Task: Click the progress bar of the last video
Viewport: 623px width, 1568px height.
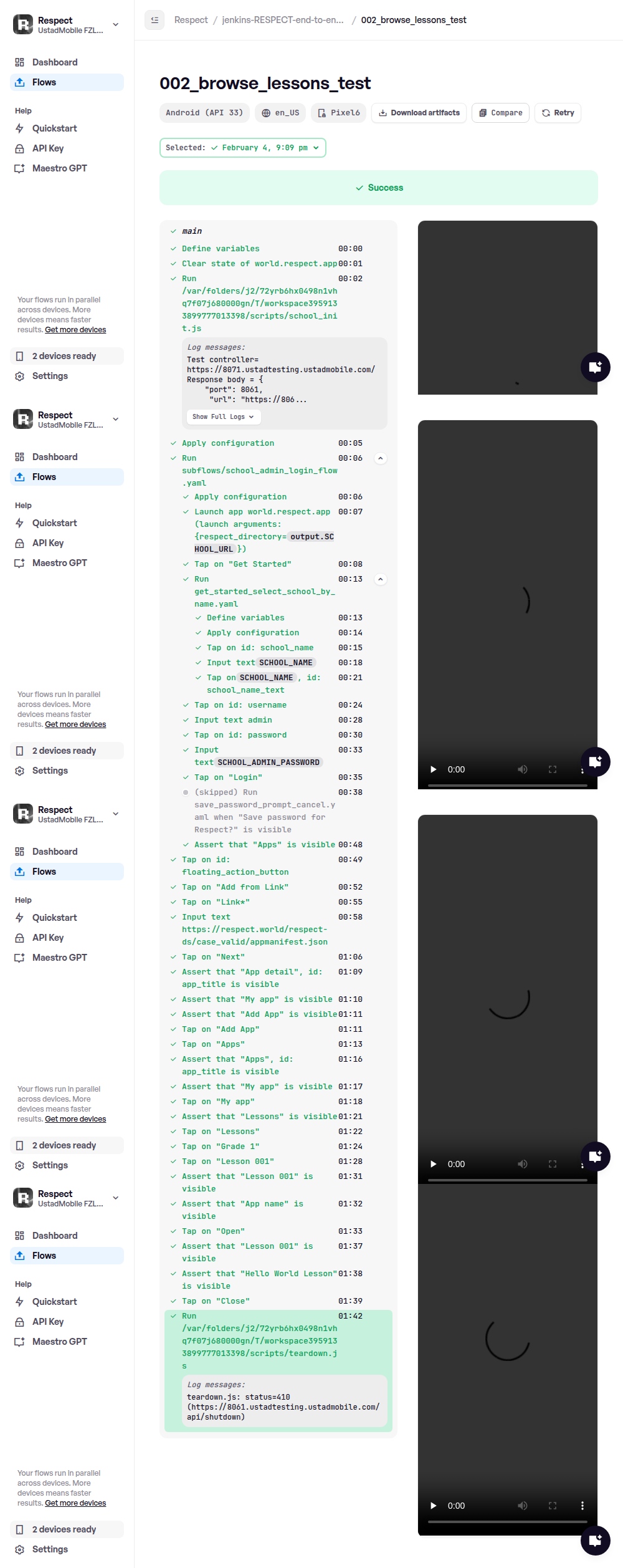Action: (507, 1521)
